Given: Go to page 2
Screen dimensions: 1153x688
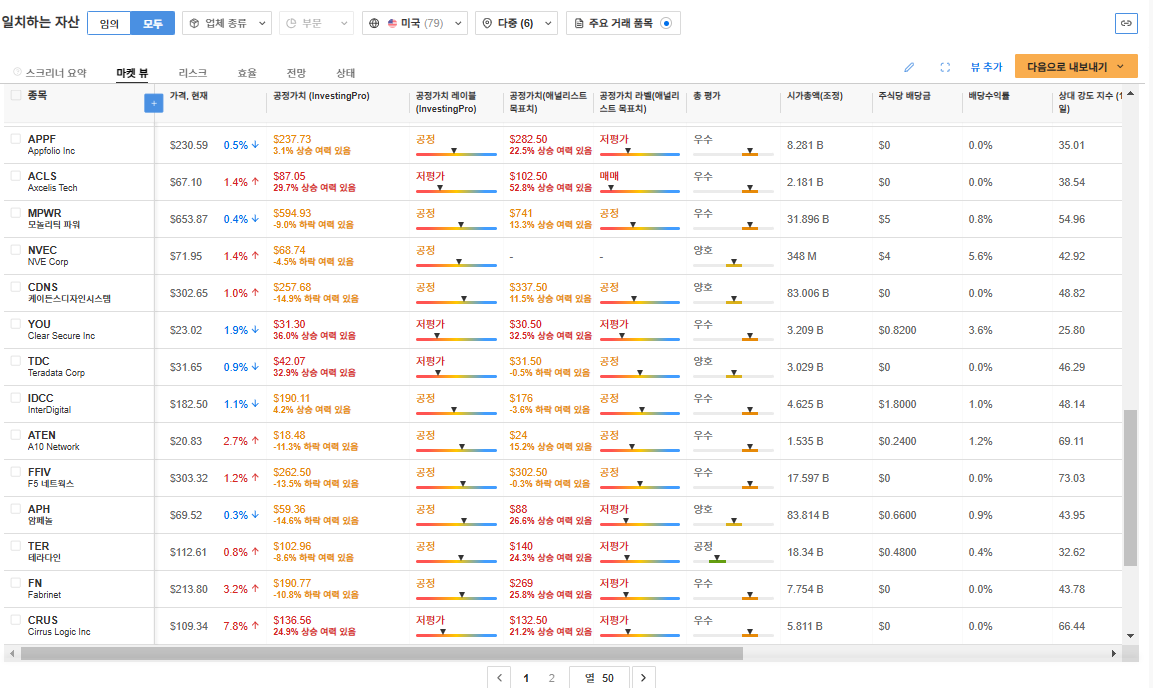Looking at the screenshot, I should point(551,678).
